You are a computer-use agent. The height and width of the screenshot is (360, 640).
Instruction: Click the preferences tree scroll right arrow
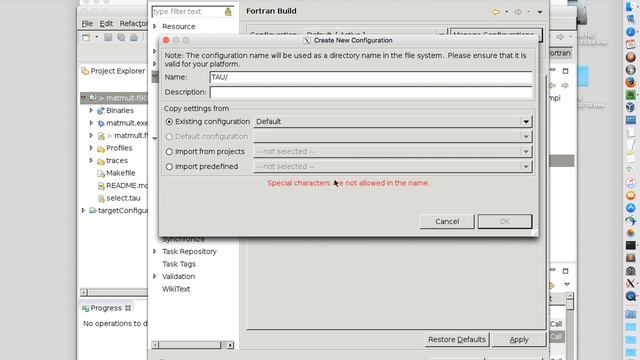230,345
